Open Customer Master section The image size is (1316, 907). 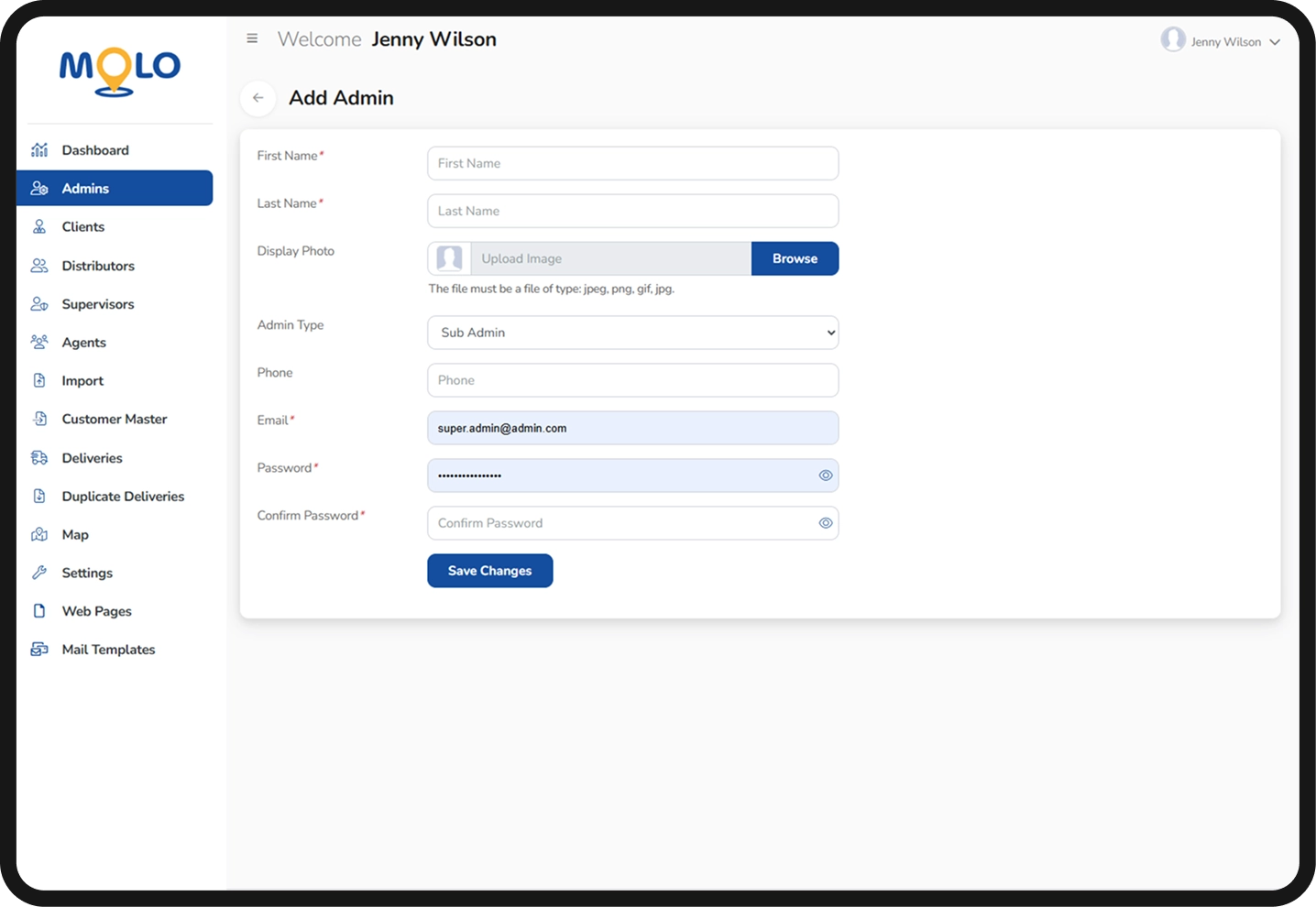(115, 419)
